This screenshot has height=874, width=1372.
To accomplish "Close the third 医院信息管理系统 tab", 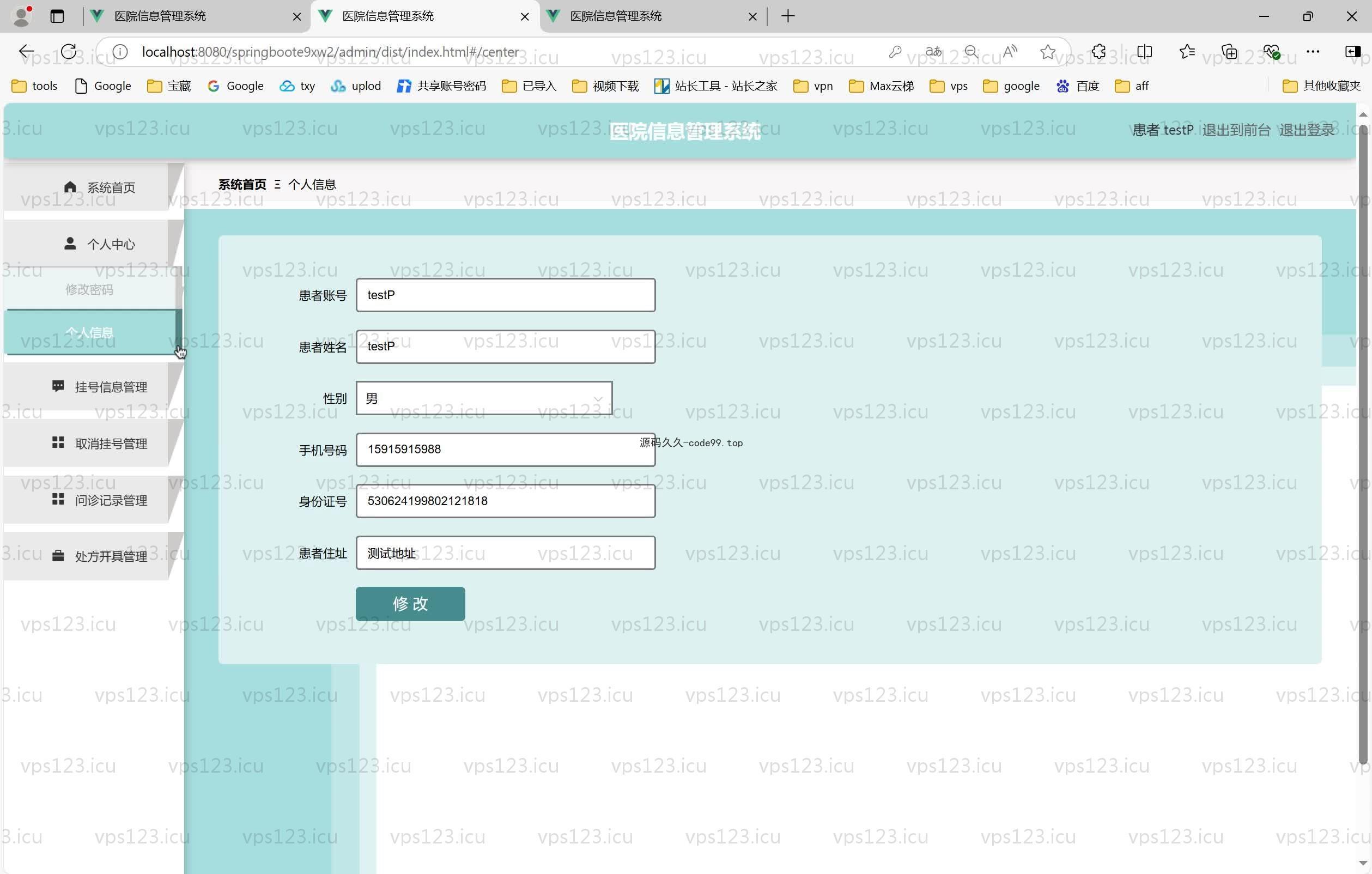I will coord(752,16).
